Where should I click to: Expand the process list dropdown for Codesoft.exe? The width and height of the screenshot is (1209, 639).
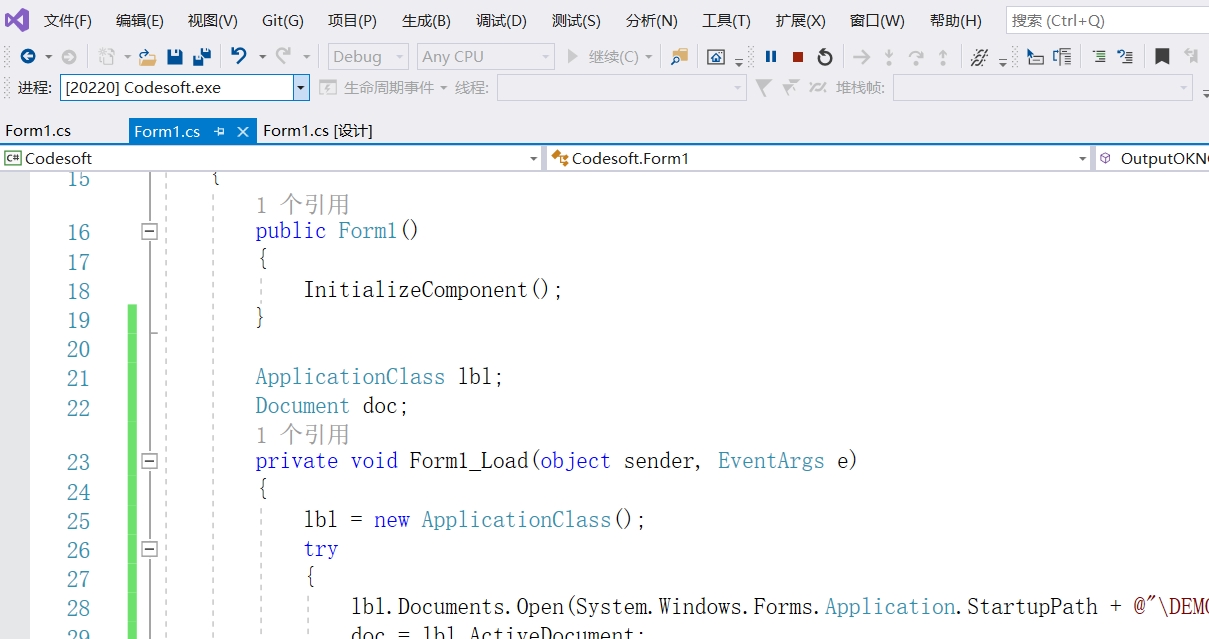[301, 88]
